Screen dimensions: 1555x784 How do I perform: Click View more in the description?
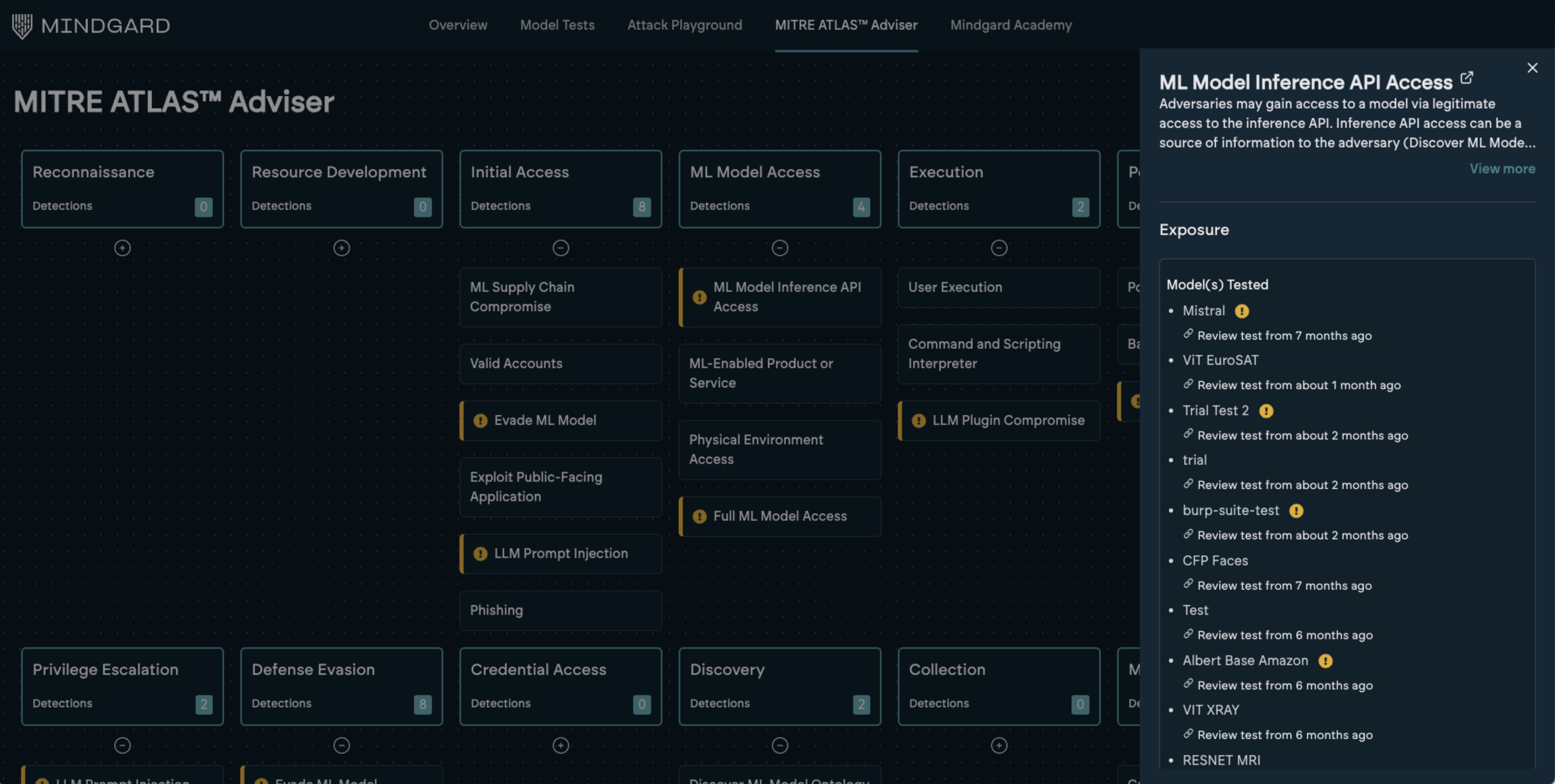coord(1502,169)
